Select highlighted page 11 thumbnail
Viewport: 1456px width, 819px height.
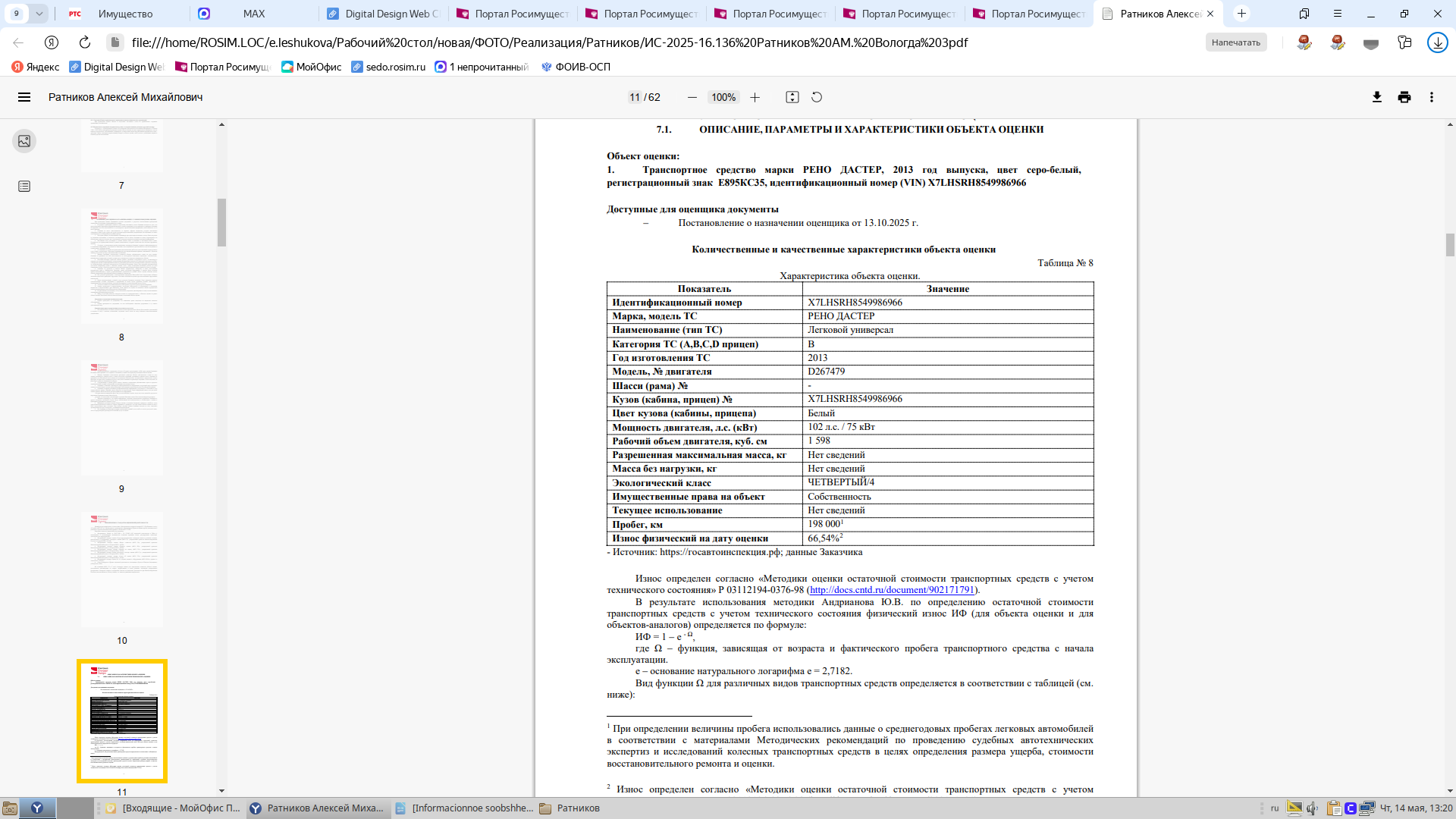click(x=121, y=721)
